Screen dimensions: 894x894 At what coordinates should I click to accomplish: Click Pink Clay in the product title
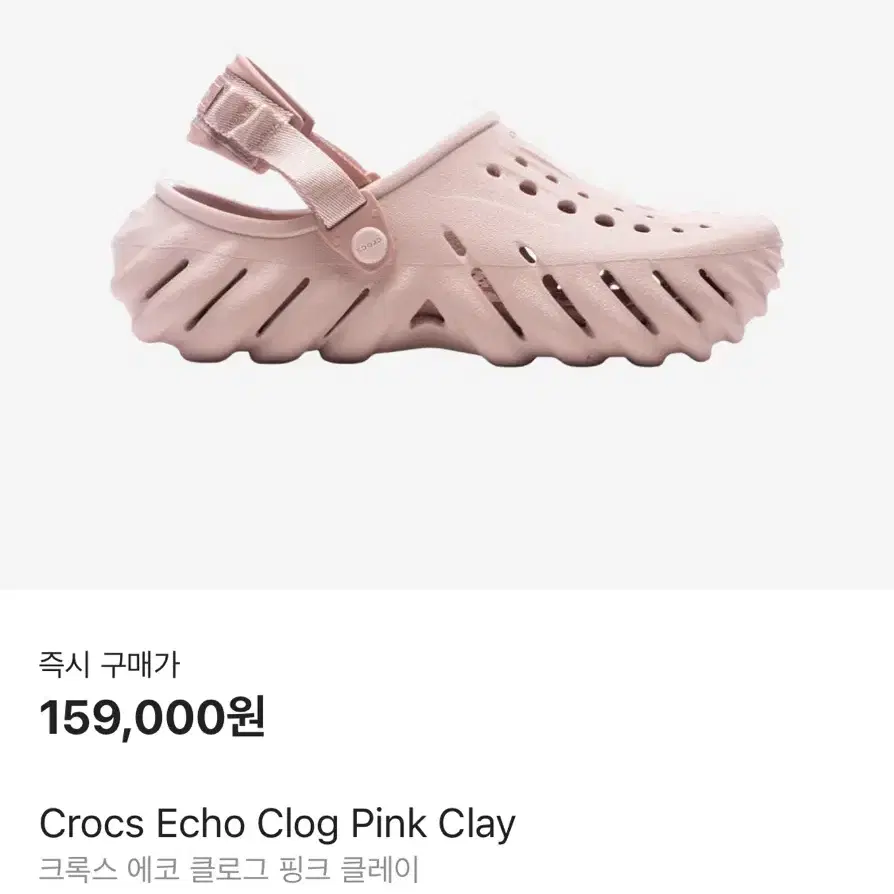[x=432, y=824]
